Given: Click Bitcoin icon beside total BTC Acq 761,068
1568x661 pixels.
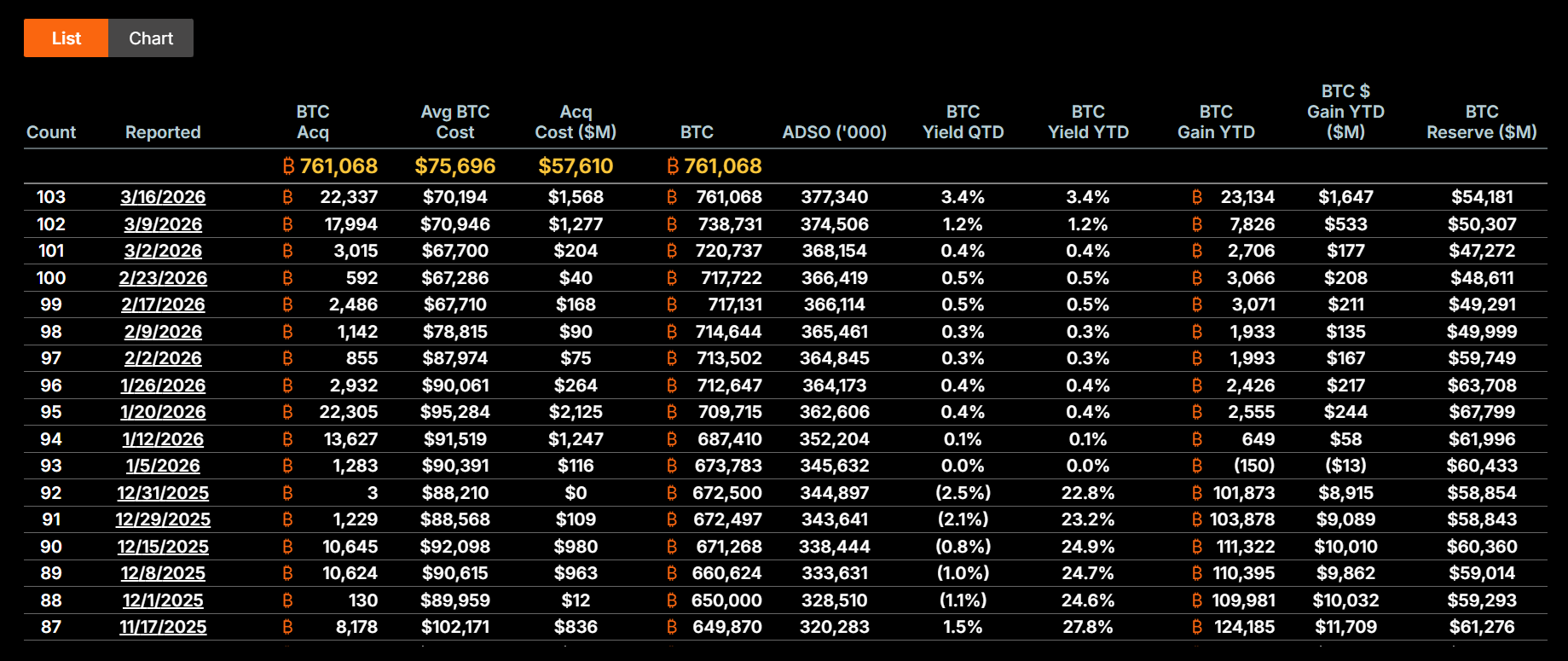Looking at the screenshot, I should [289, 166].
